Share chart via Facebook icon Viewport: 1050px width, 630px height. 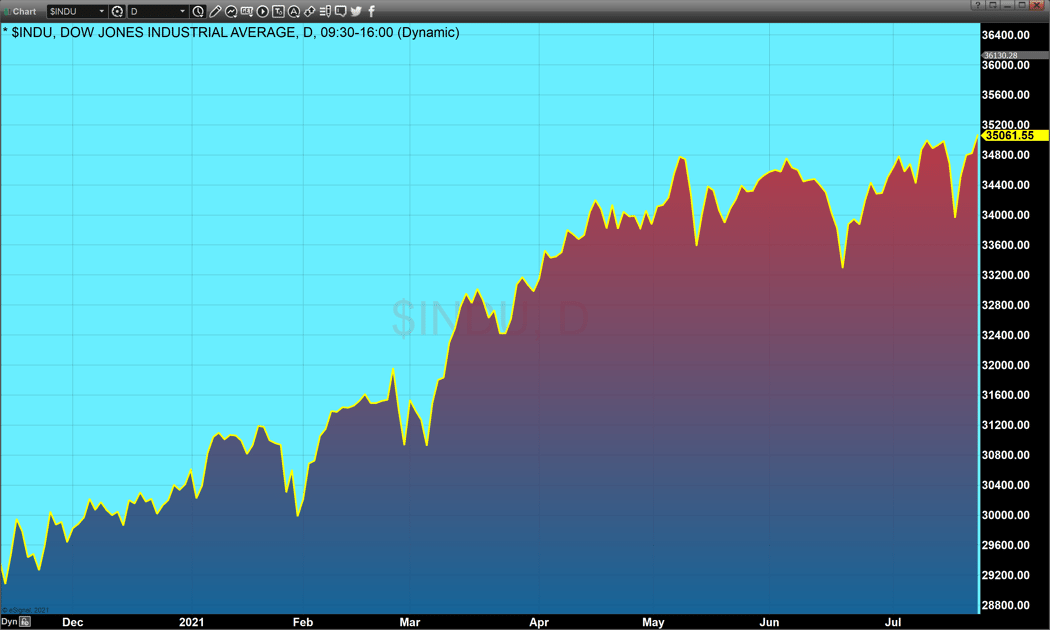[372, 11]
